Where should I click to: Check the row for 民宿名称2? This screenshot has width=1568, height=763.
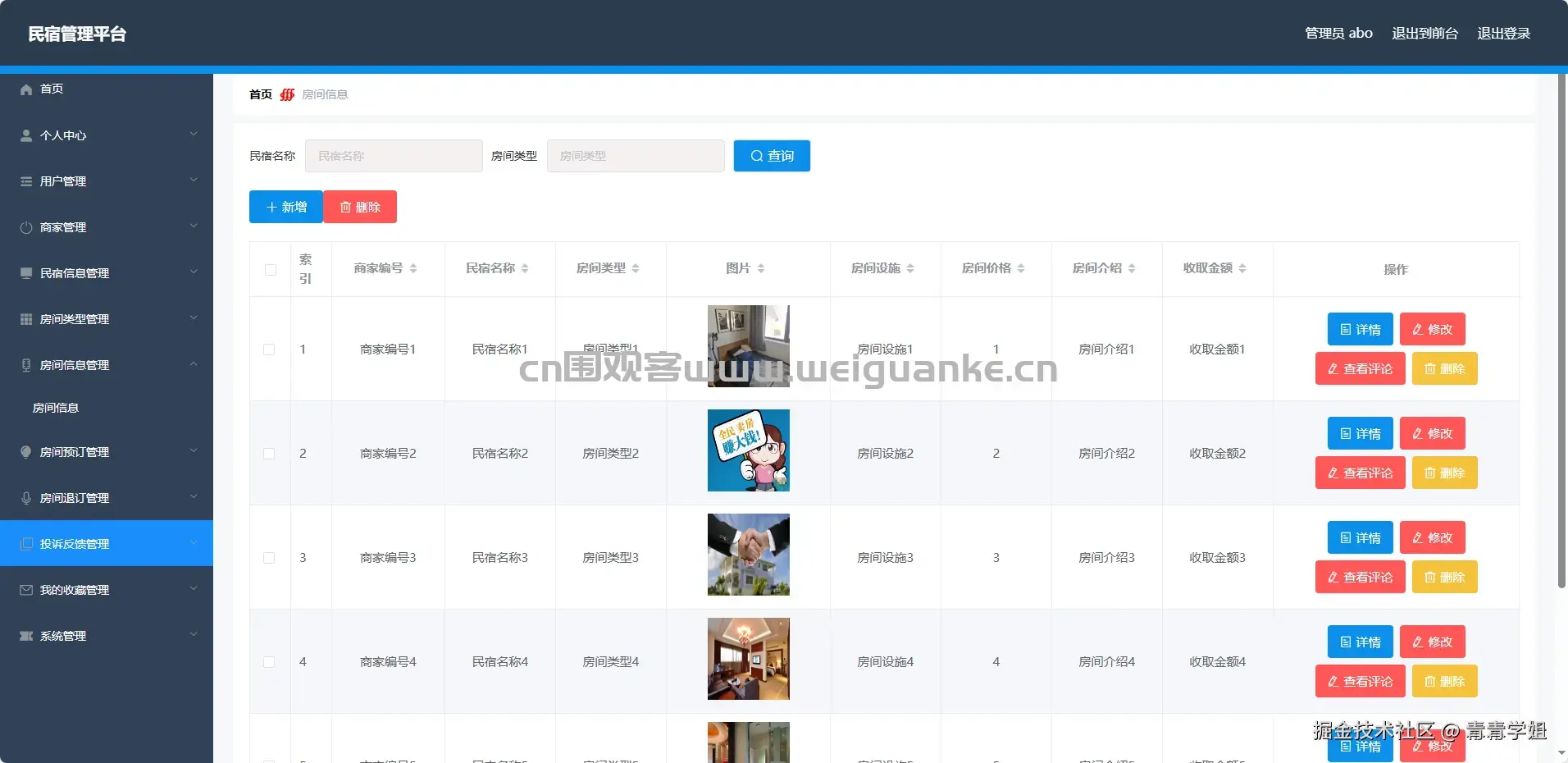coord(269,454)
